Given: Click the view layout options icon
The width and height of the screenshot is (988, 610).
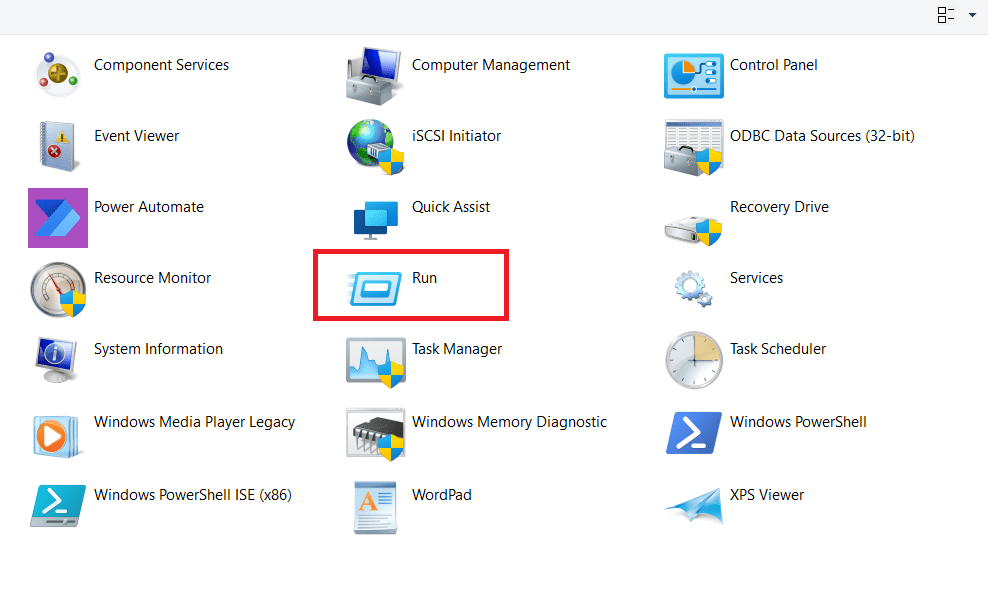Looking at the screenshot, I should [x=946, y=15].
